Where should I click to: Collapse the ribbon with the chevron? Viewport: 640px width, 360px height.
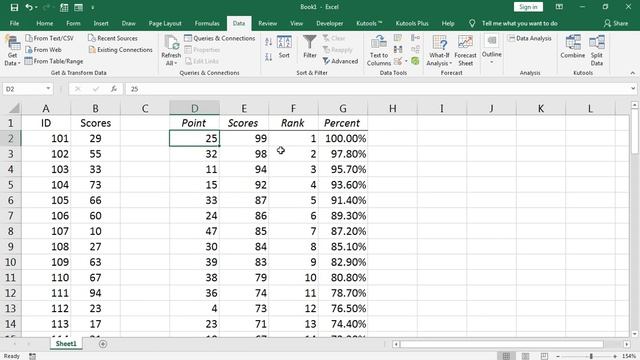pyautogui.click(x=633, y=73)
